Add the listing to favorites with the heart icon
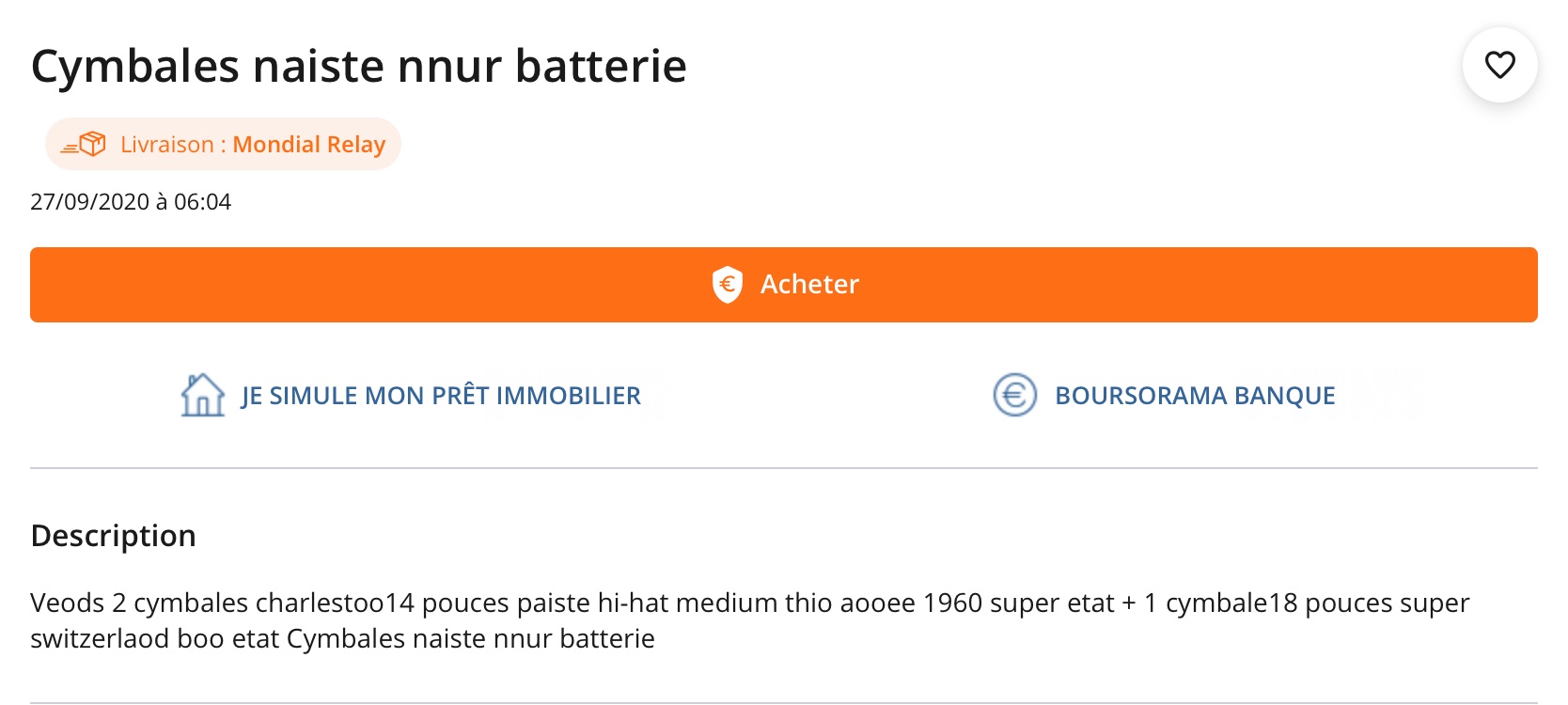The width and height of the screenshot is (1568, 705). [x=1499, y=65]
